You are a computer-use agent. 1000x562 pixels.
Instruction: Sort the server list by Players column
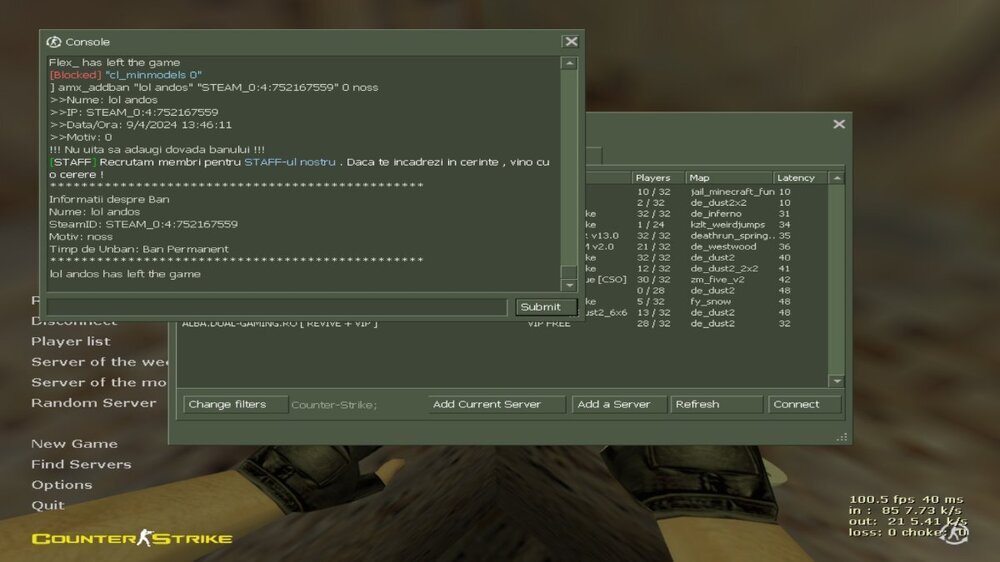656,178
